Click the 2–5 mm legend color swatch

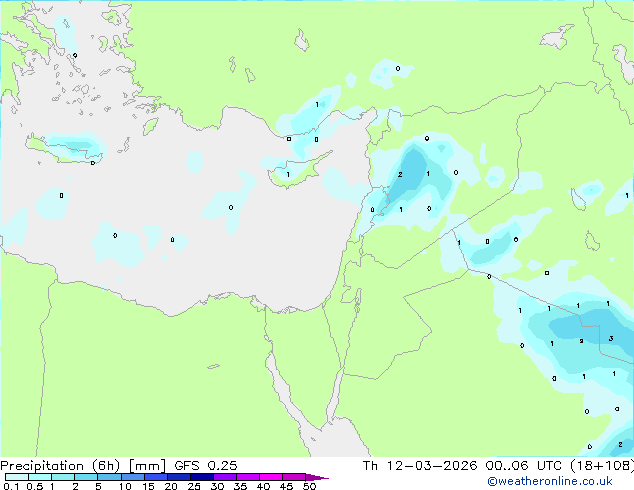(86, 477)
